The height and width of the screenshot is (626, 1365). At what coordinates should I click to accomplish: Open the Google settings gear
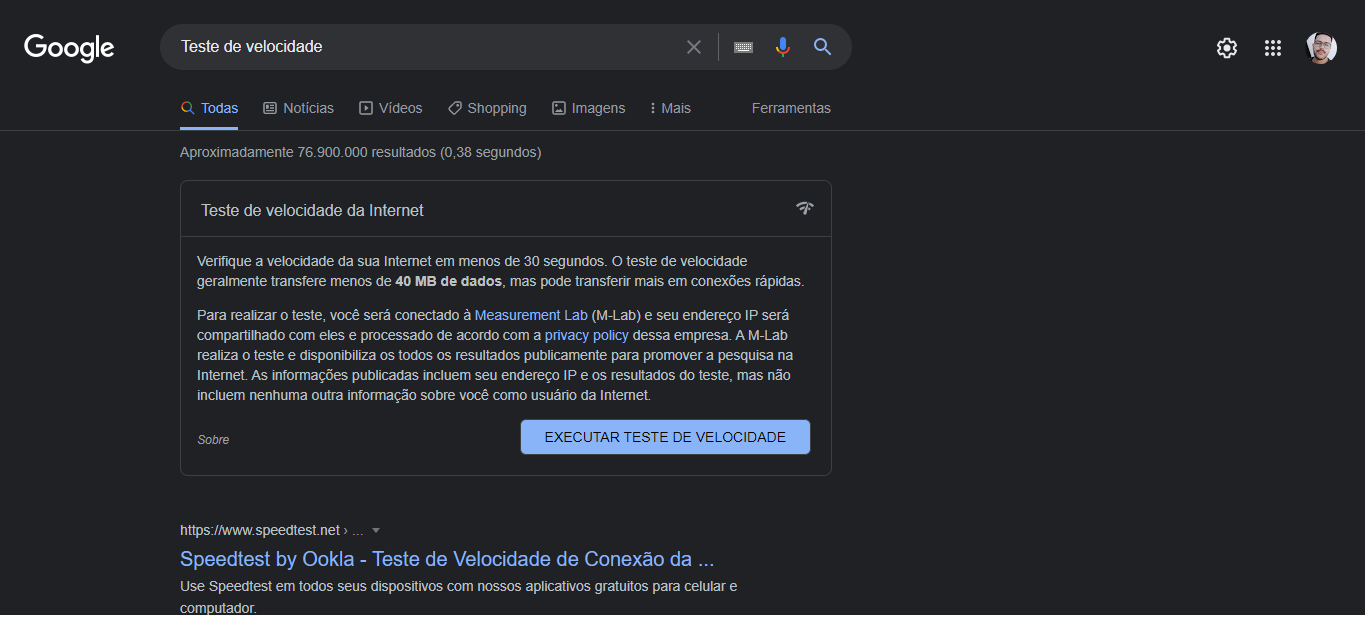pos(1226,48)
